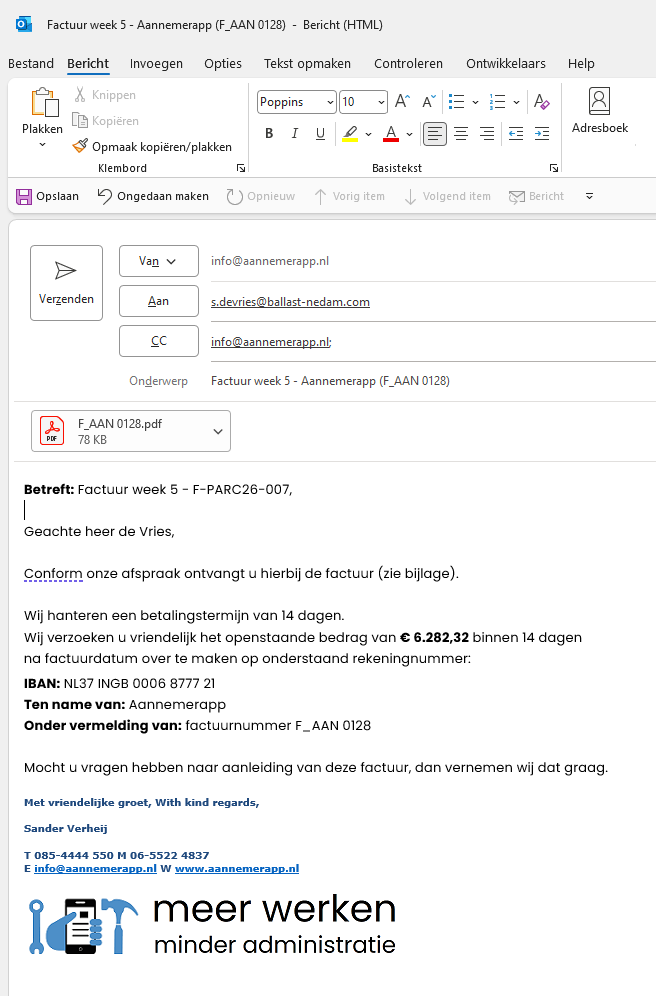Click Ongedaan maken undo arrow
The image size is (656, 996).
click(x=105, y=196)
